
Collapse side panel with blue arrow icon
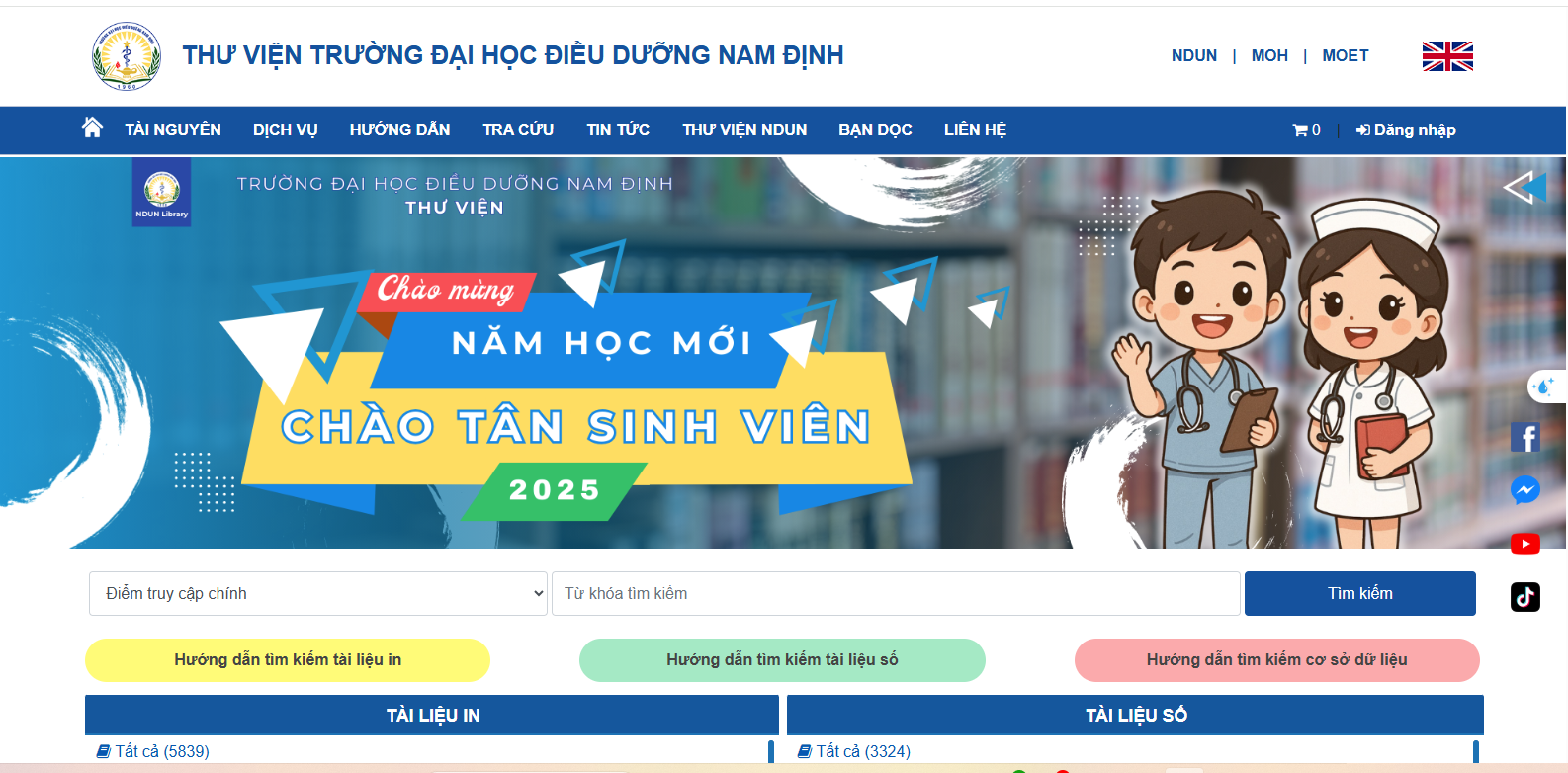[x=1524, y=187]
